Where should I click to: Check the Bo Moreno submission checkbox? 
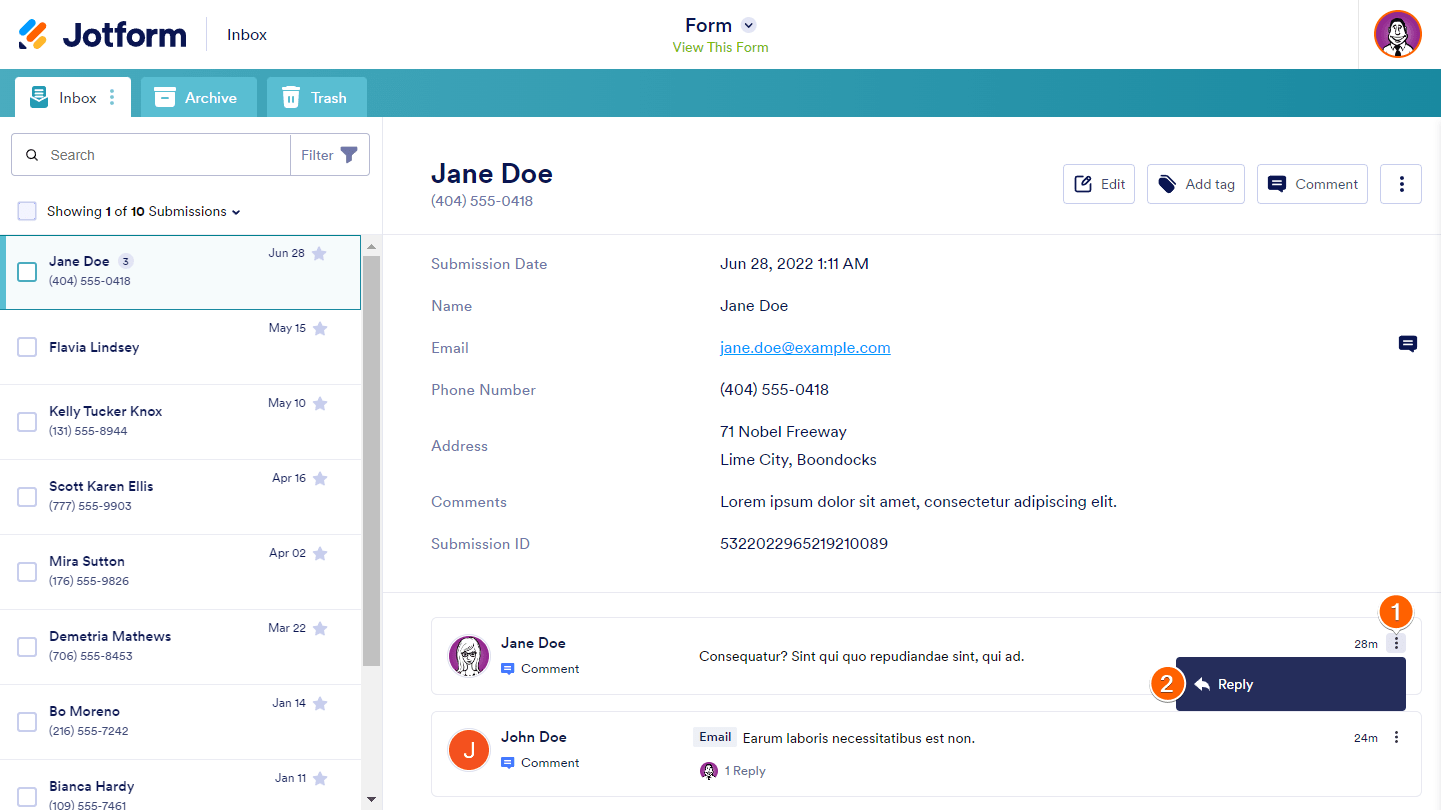coord(27,722)
